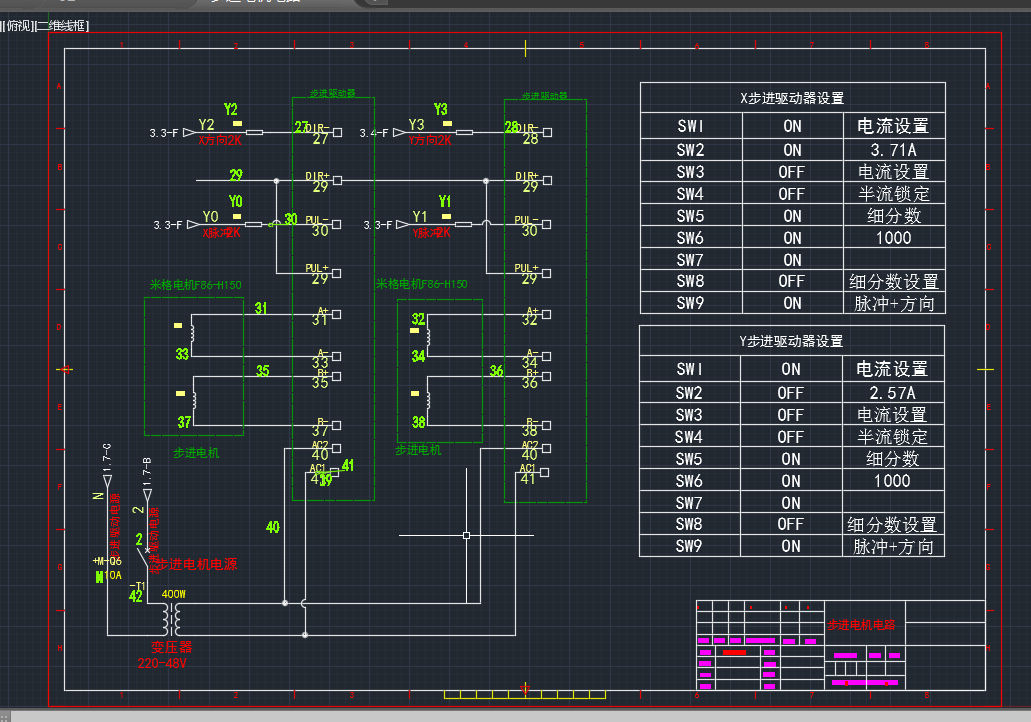Click the junction dot on wire 29
Image resolution: width=1031 pixels, height=722 pixels.
[276, 180]
